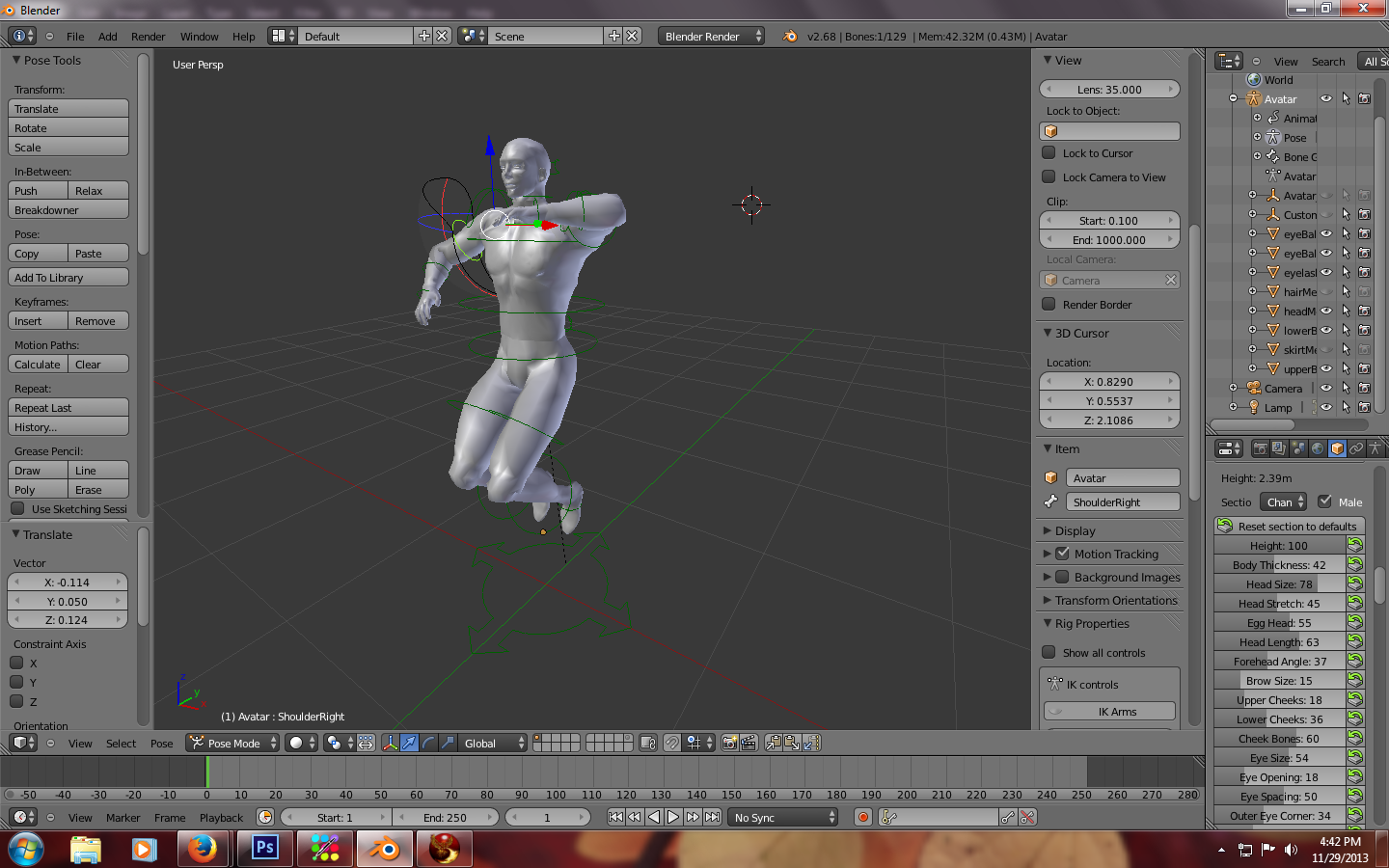Open the Global orientation dropdown
The height and width of the screenshot is (868, 1389).
pyautogui.click(x=494, y=743)
